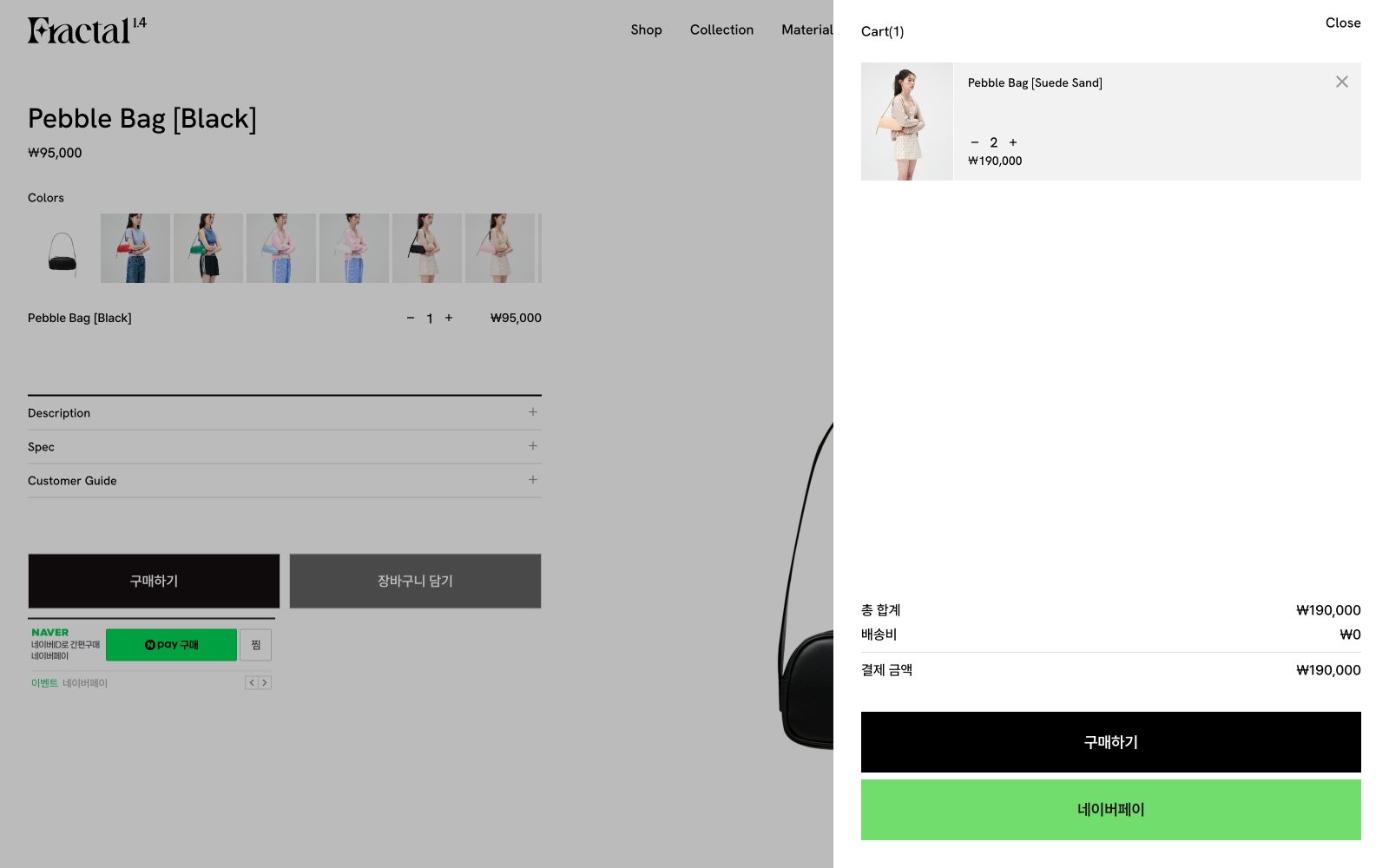Expand the Customer Guide section
The image size is (1389, 868).
285,480
